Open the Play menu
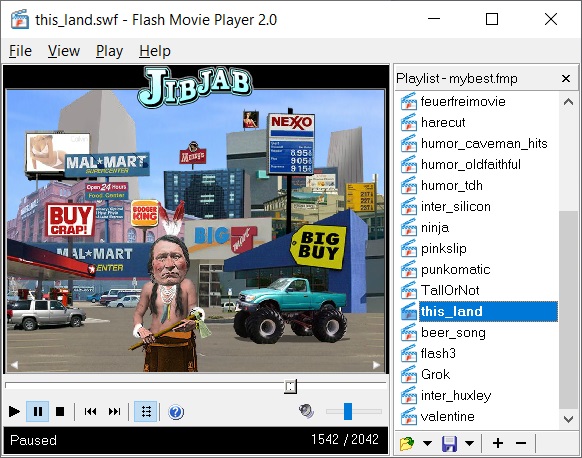The width and height of the screenshot is (582, 458). [x=109, y=51]
